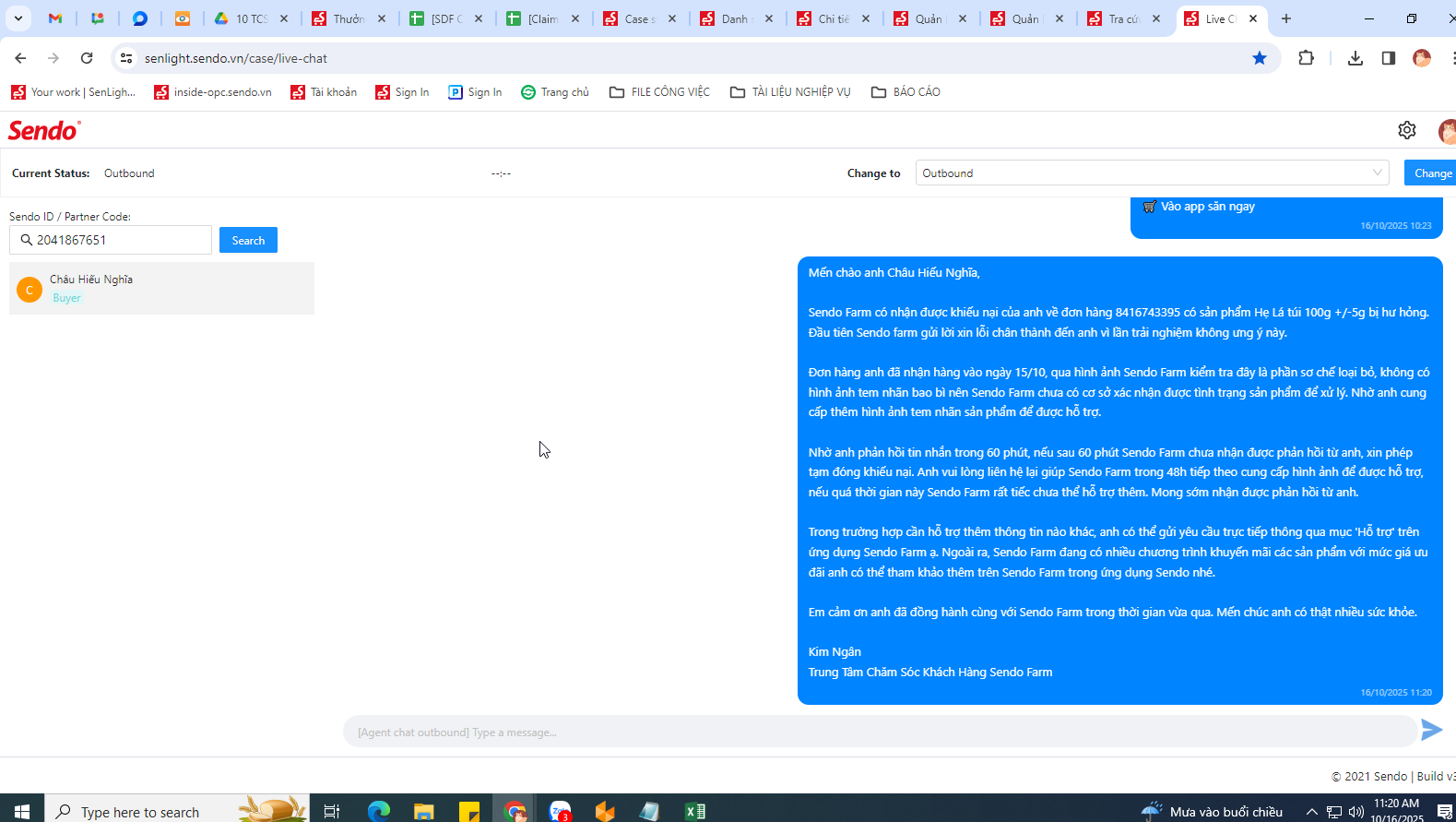This screenshot has height=822, width=1456.
Task: Click the agent chat outbound message box
Action: click(880, 732)
